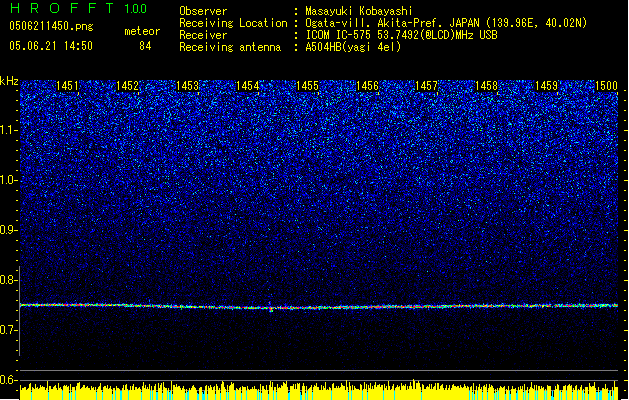Click the 0.6 frequency axis label
This screenshot has width=629, height=400.
tap(9, 380)
